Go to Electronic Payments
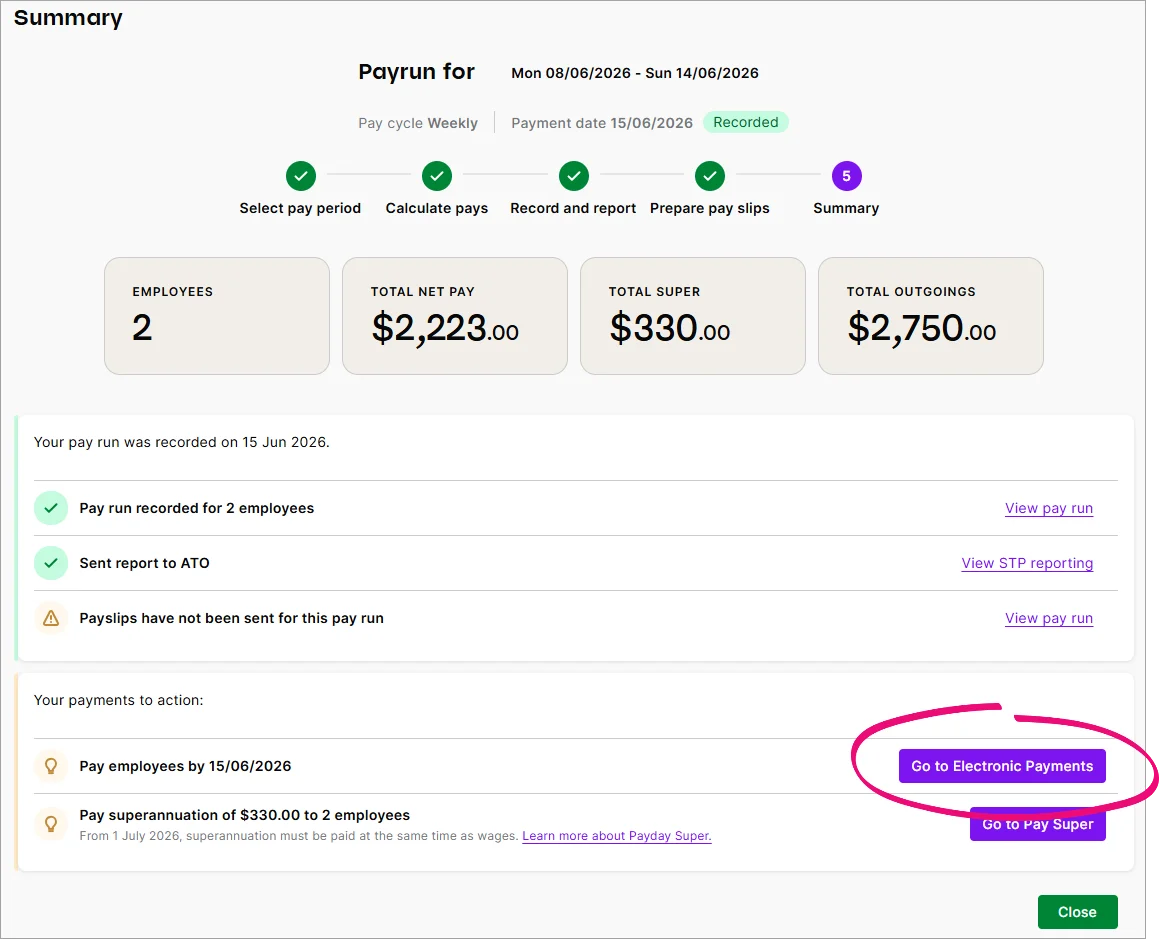 pyautogui.click(x=1003, y=766)
